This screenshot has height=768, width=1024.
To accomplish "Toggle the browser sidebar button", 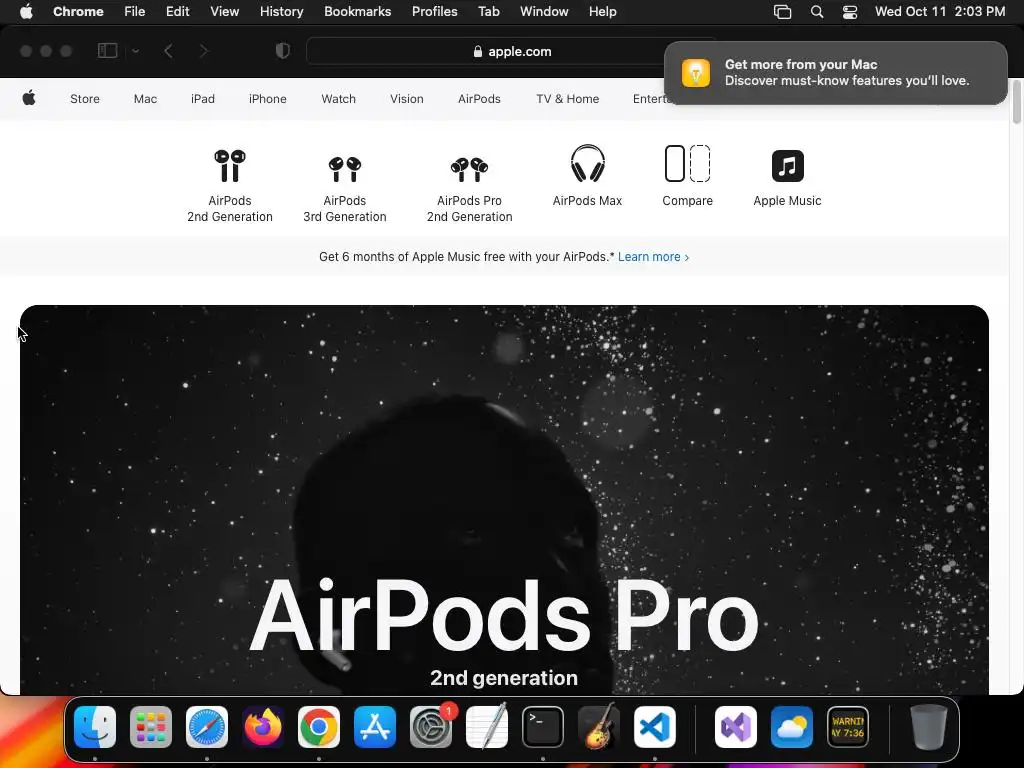I will coord(107,51).
